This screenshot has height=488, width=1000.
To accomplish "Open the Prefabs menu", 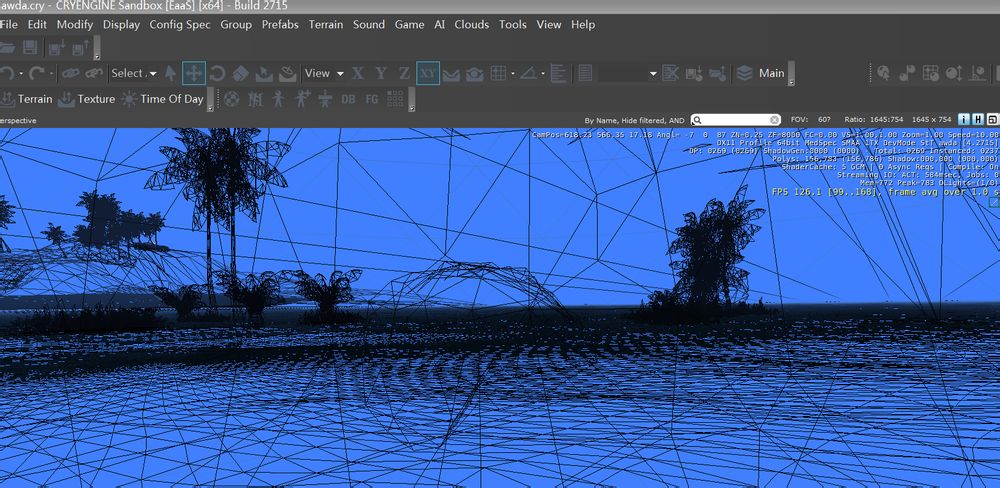I will (x=280, y=24).
